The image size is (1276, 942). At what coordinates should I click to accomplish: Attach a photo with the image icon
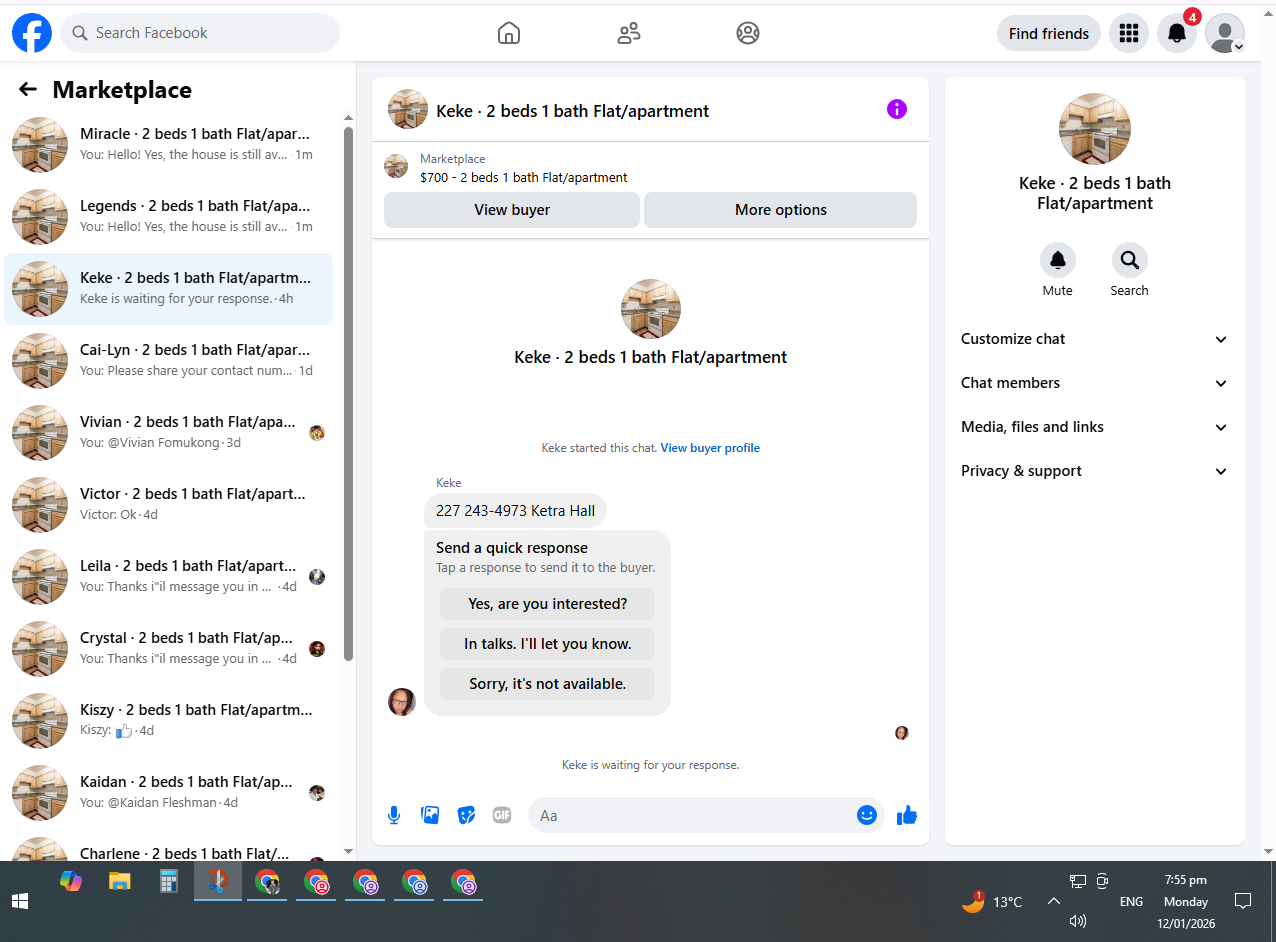tap(431, 815)
